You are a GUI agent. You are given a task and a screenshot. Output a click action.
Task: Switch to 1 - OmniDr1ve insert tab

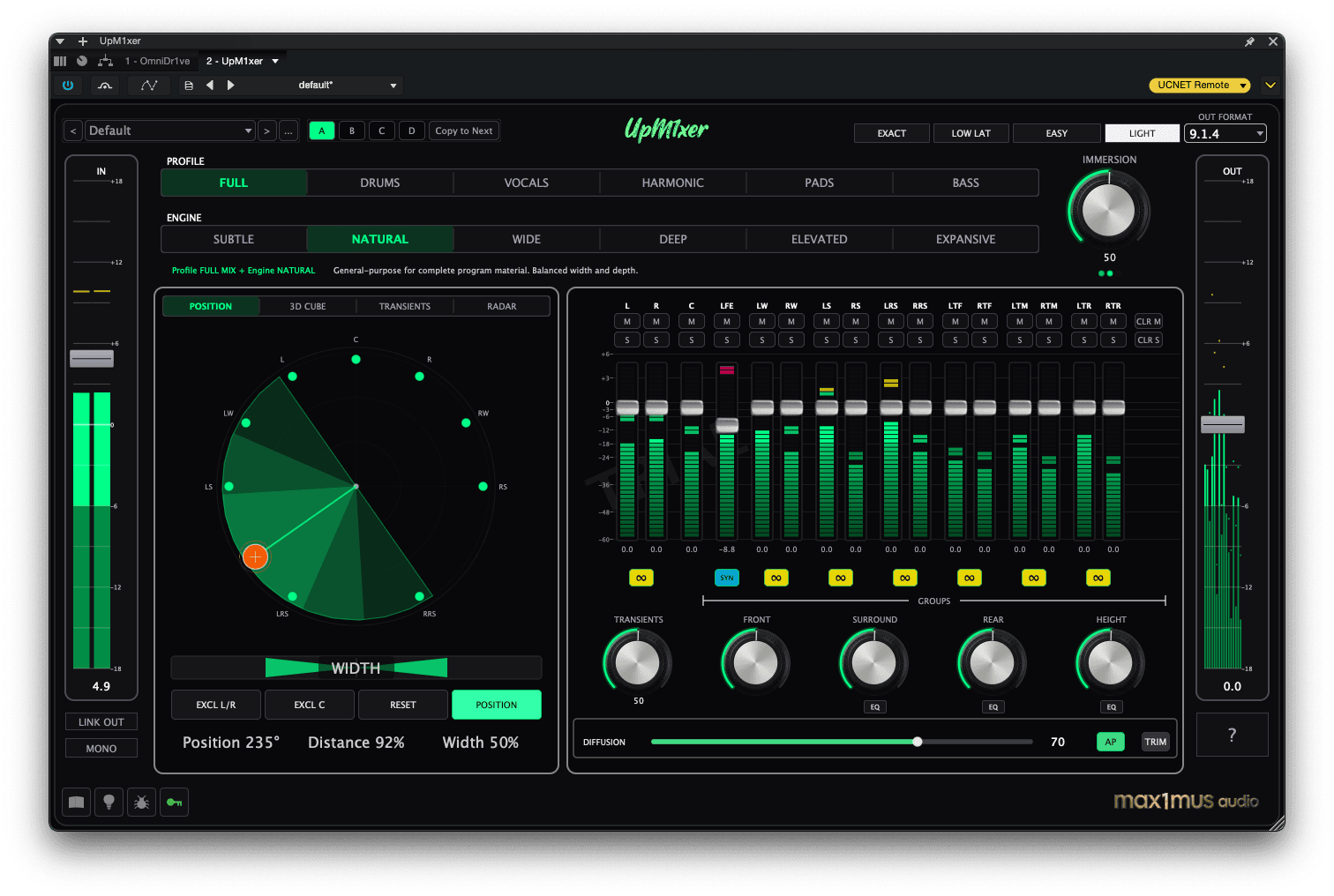coord(157,61)
